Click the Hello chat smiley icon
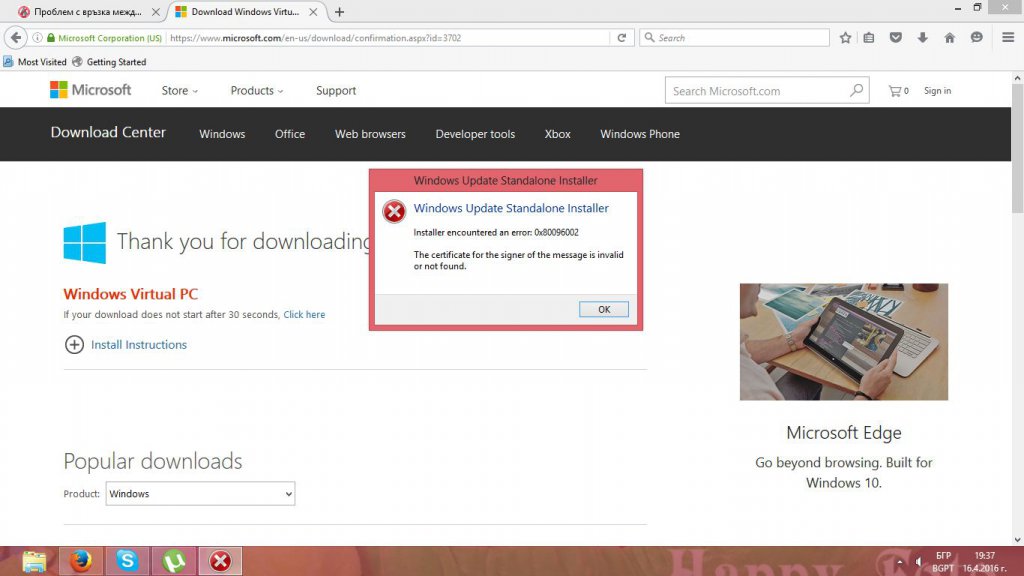 click(x=976, y=38)
